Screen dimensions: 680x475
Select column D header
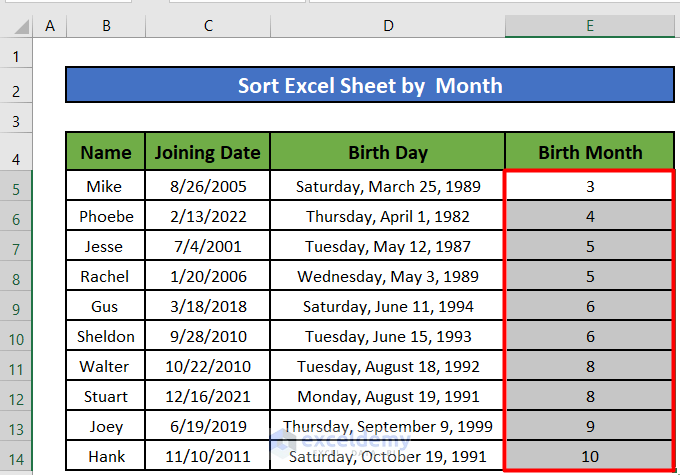[387, 25]
